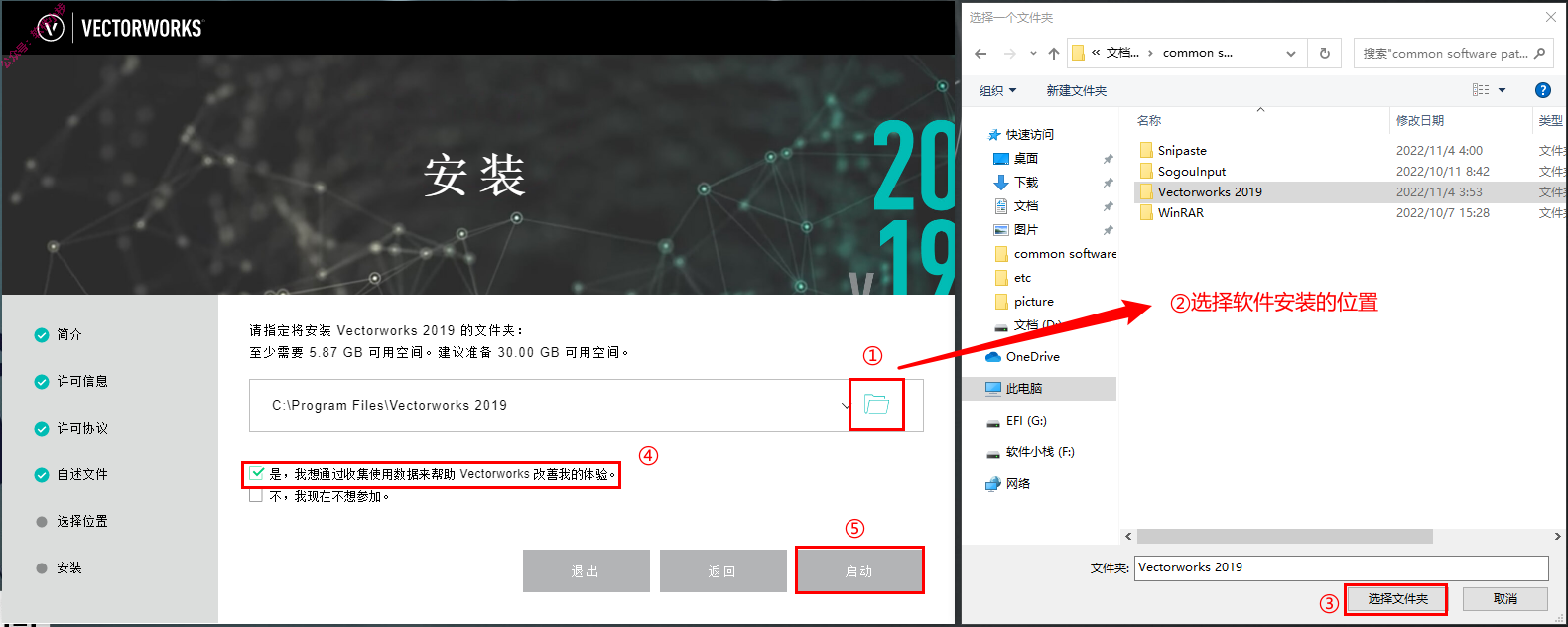The image size is (1568, 627).
Task: Click 取消 (Cancel) in folder dialog
Action: (x=1505, y=599)
